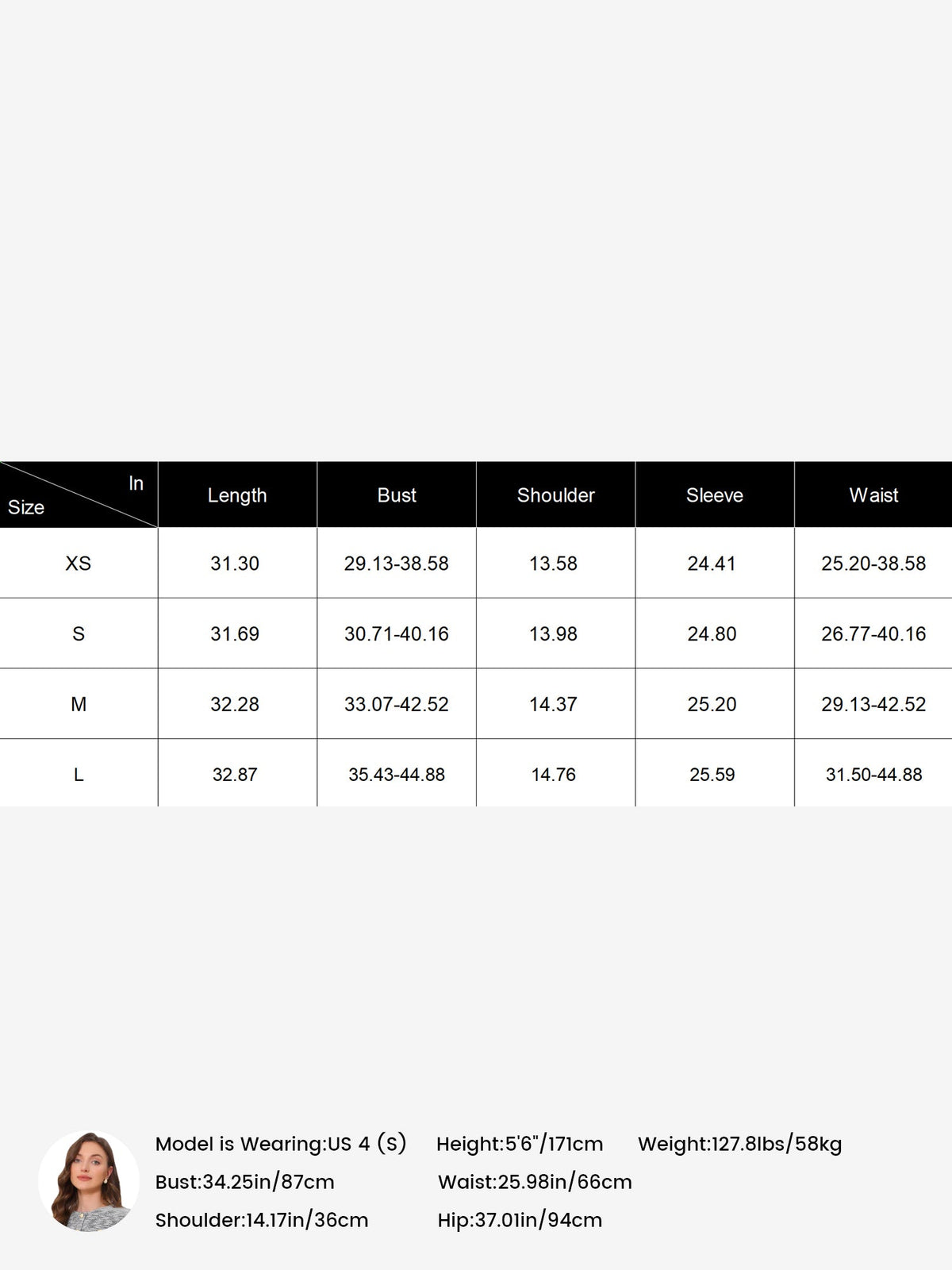Click the Model is Wearing US 4 text
Image resolution: width=952 pixels, height=1270 pixels.
coord(281,1144)
